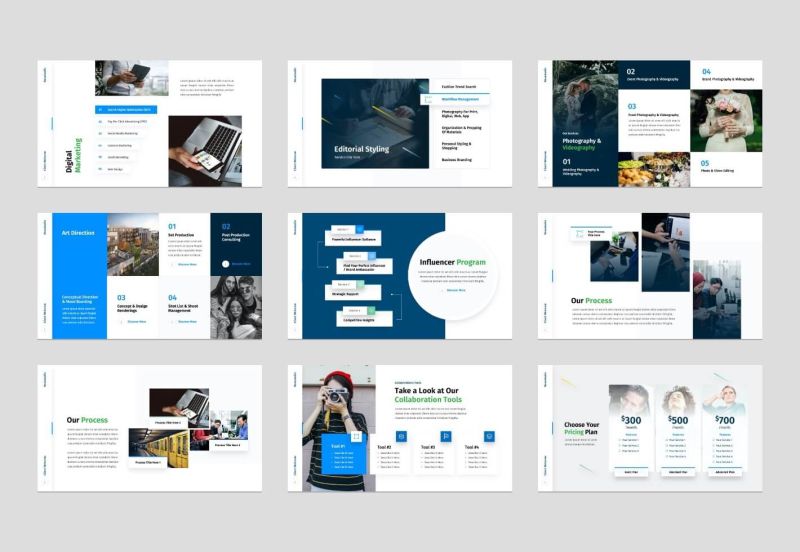Click the Tool #3 label
Viewport: 800px width, 552px height.
[428, 447]
